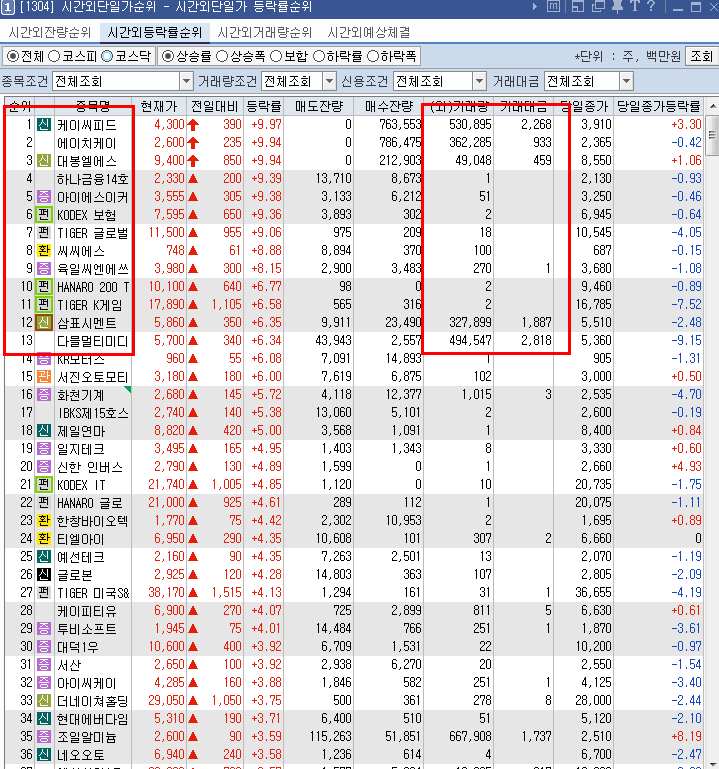Click the 증 badge beside 조일알미늄
The height and width of the screenshot is (769, 719).
point(44,736)
